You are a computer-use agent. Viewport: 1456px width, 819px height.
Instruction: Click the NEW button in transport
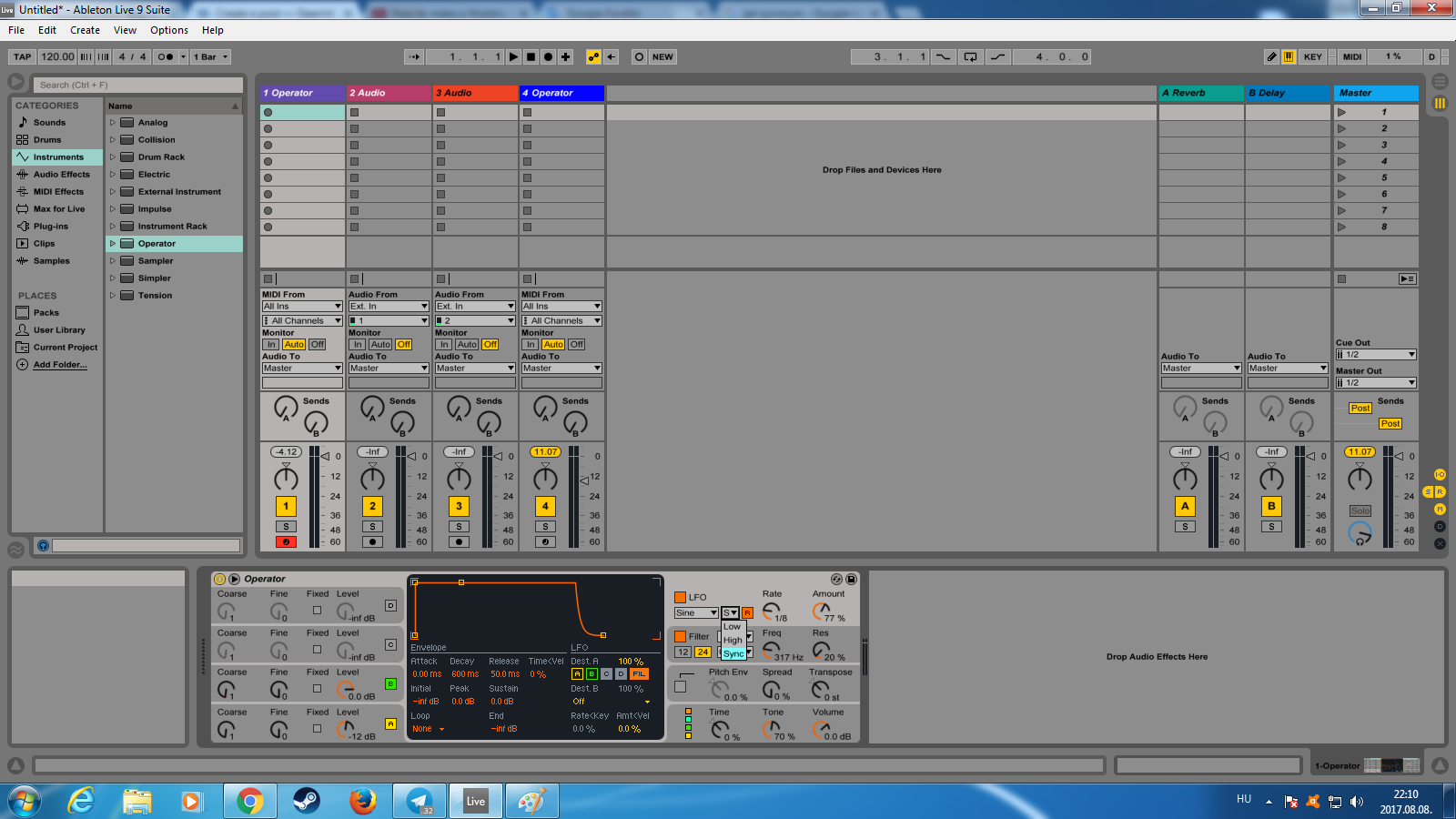663,56
